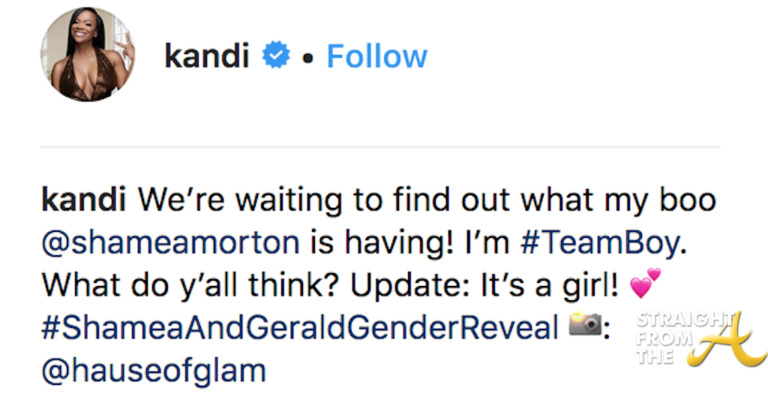Follow the kandi account
Image resolution: width=768 pixels, height=409 pixels.
(x=377, y=56)
